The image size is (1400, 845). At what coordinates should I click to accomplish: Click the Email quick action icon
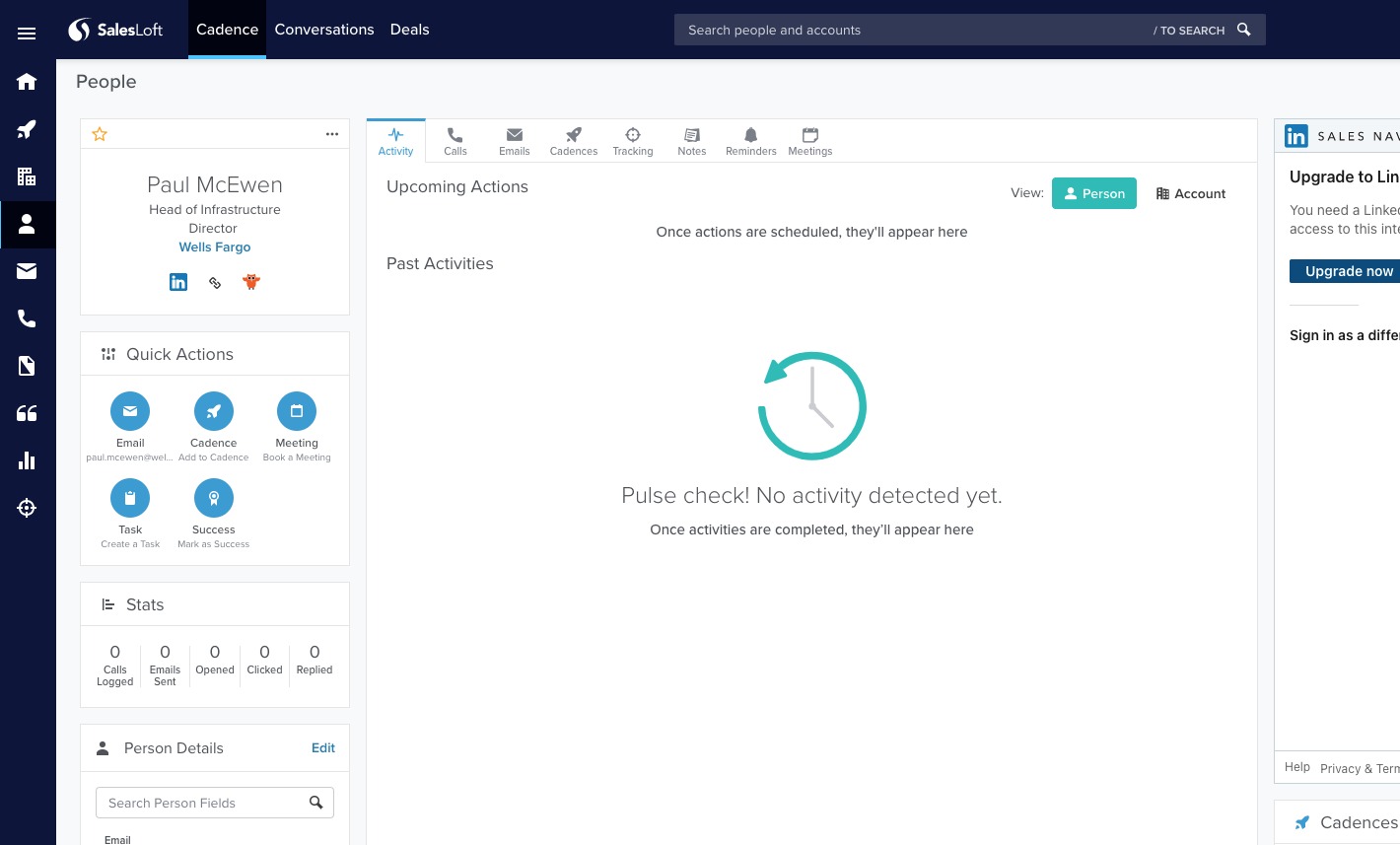pyautogui.click(x=130, y=412)
